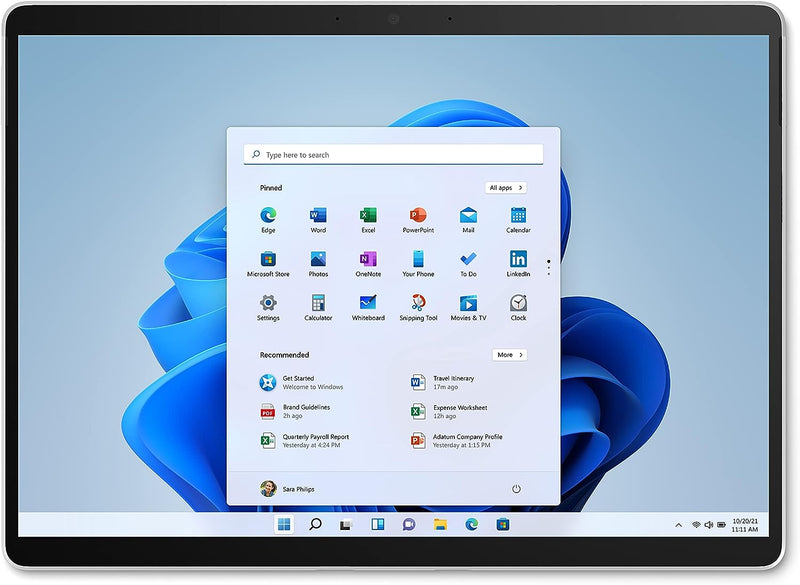This screenshot has width=800, height=585.
Task: Click the taskbar Start button
Action: click(x=284, y=524)
